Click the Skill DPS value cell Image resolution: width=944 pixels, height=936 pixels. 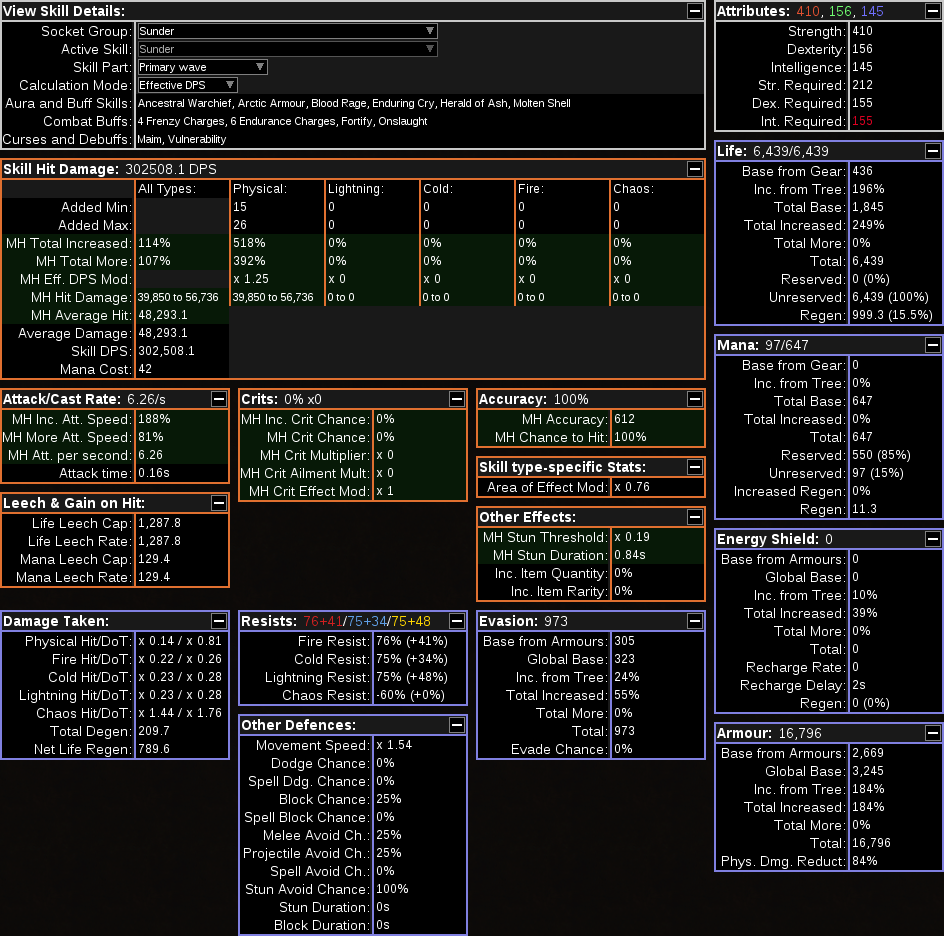[182, 351]
